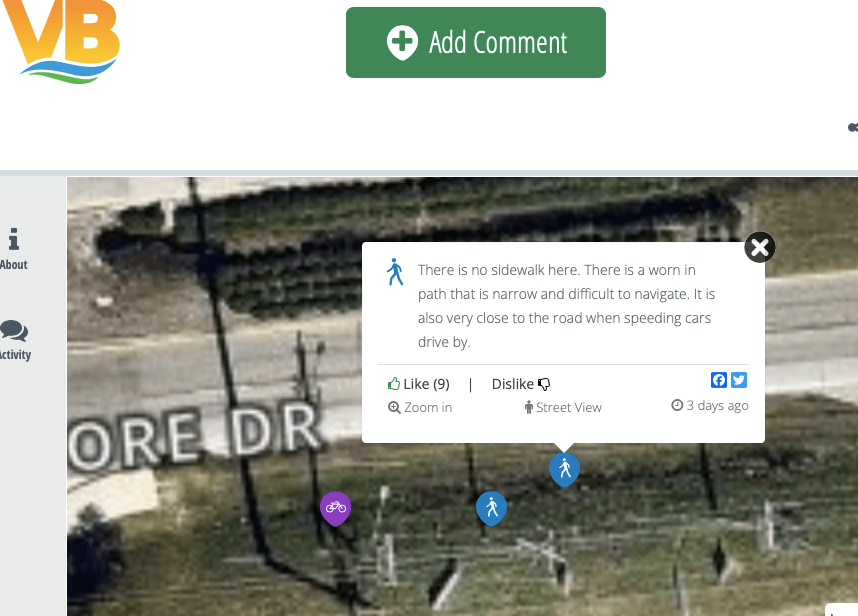Click the info icon above About
The width and height of the screenshot is (858, 616).
14,239
